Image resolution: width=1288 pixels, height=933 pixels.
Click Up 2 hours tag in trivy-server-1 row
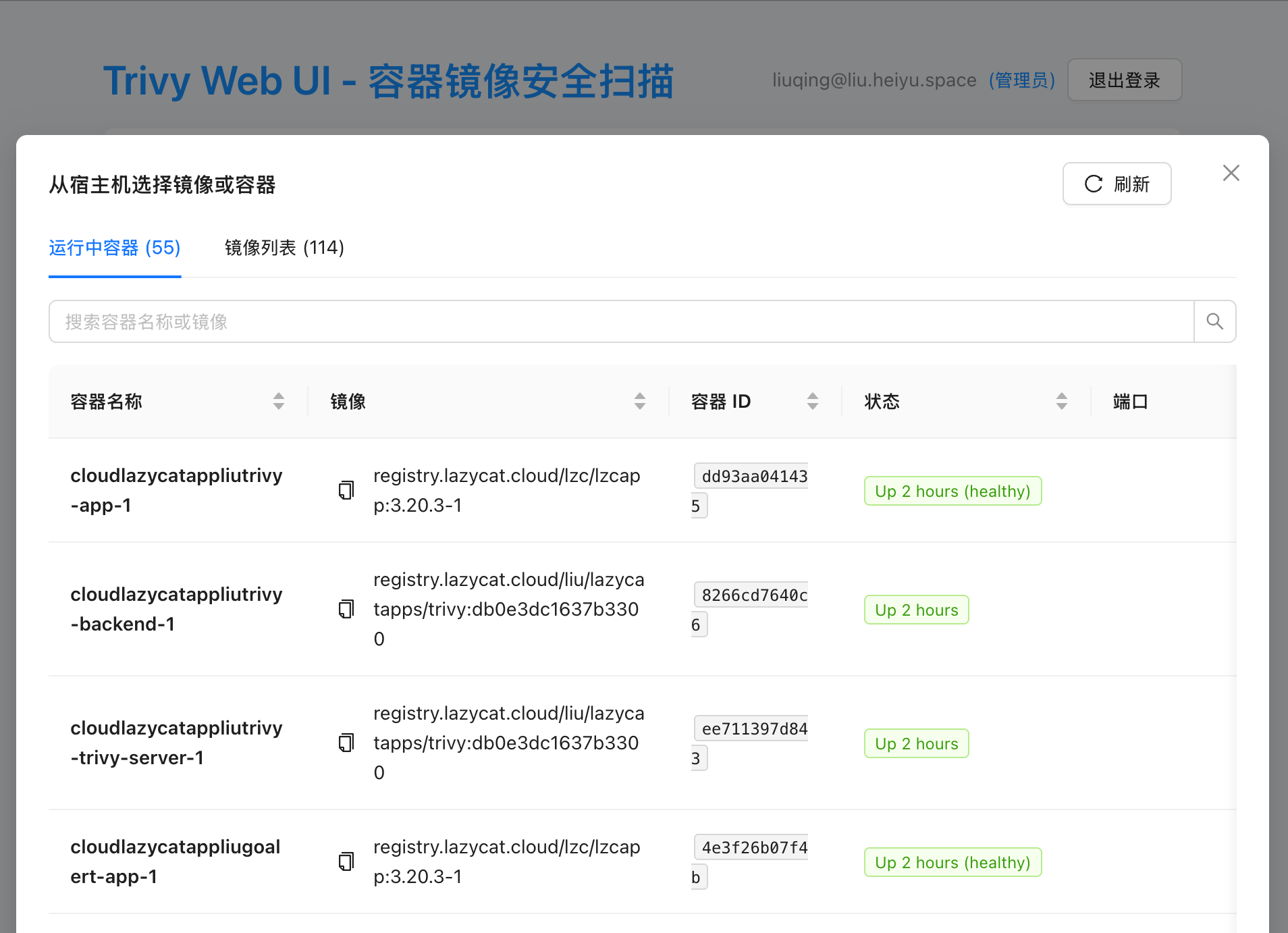[916, 743]
